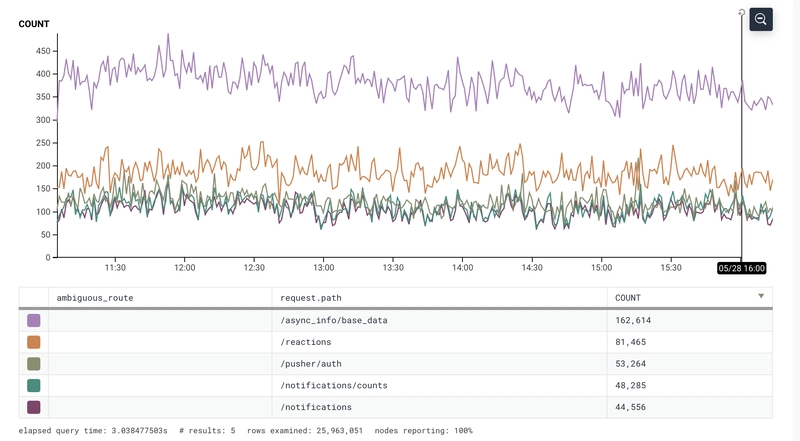Click the teal /notifications/counts color swatch

(34, 385)
